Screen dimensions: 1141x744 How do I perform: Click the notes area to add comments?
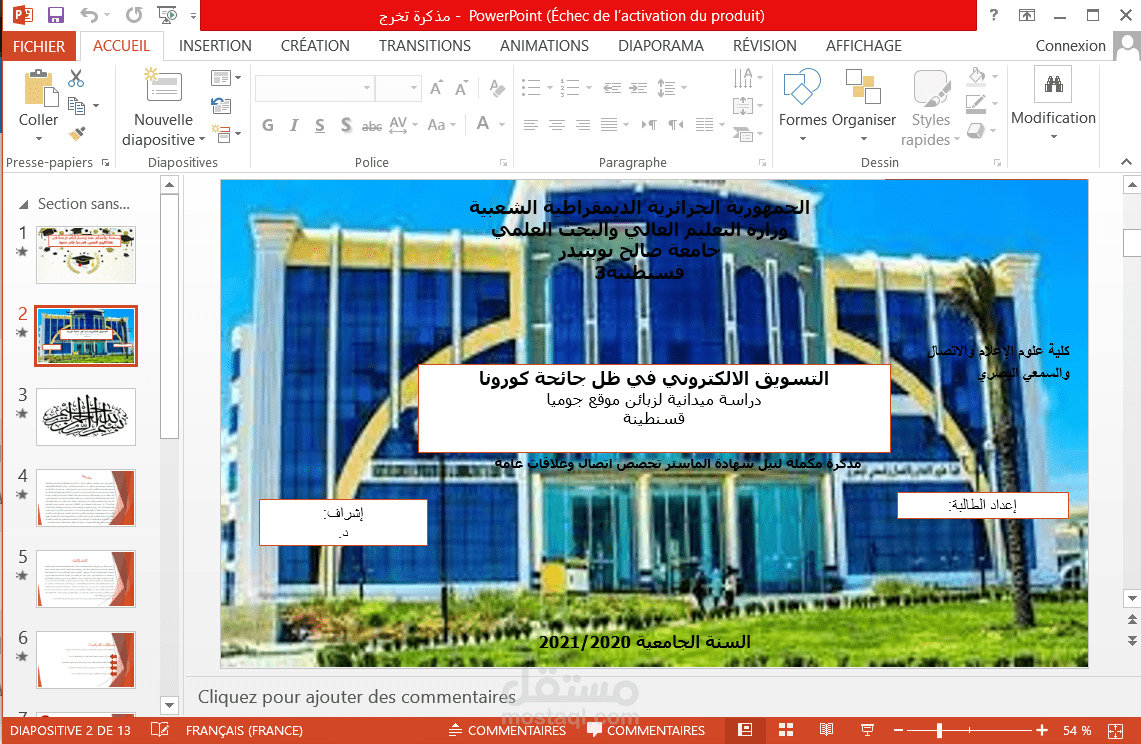tap(357, 697)
